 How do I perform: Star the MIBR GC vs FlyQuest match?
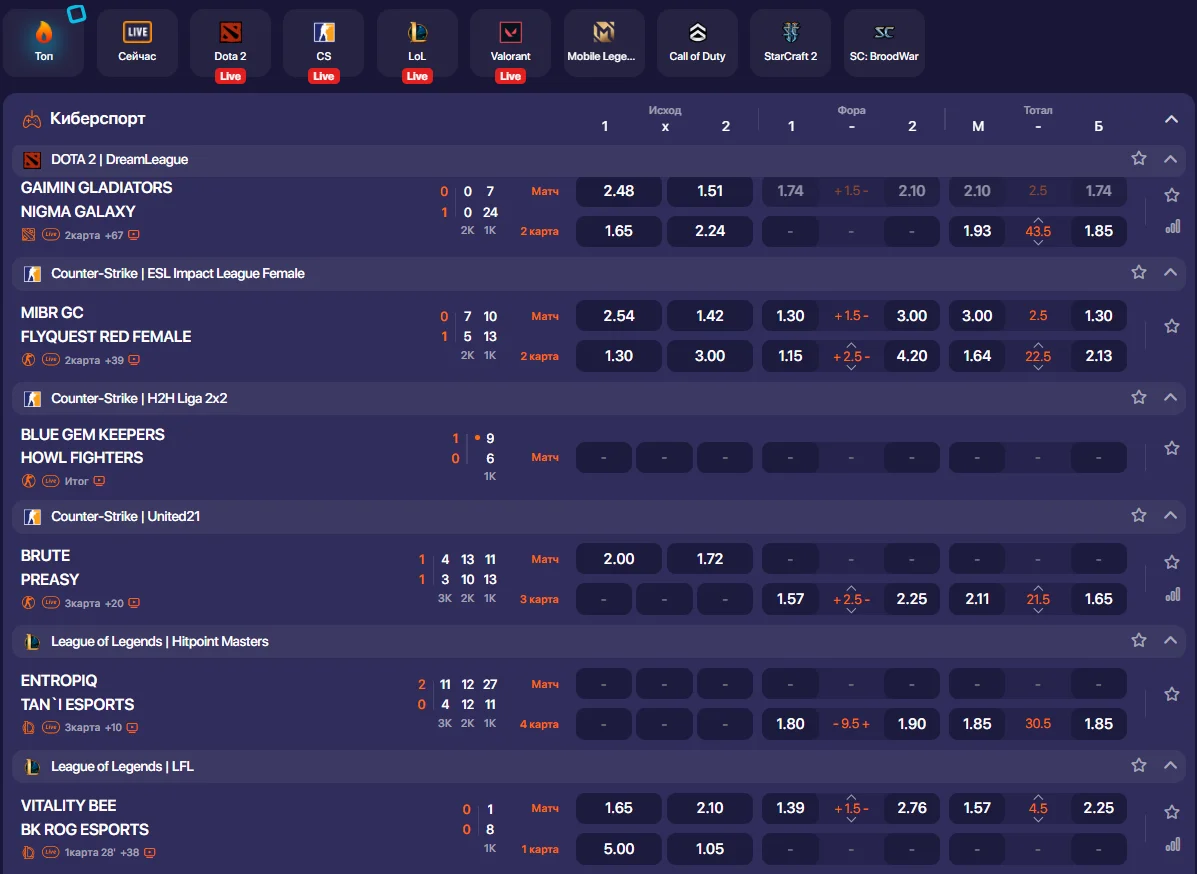point(1172,326)
